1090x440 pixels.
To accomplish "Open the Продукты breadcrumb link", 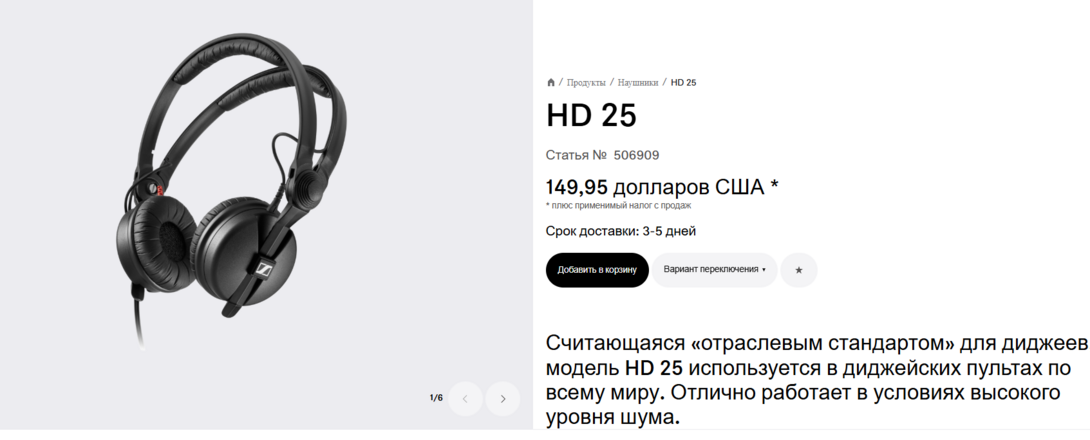I will 586,83.
